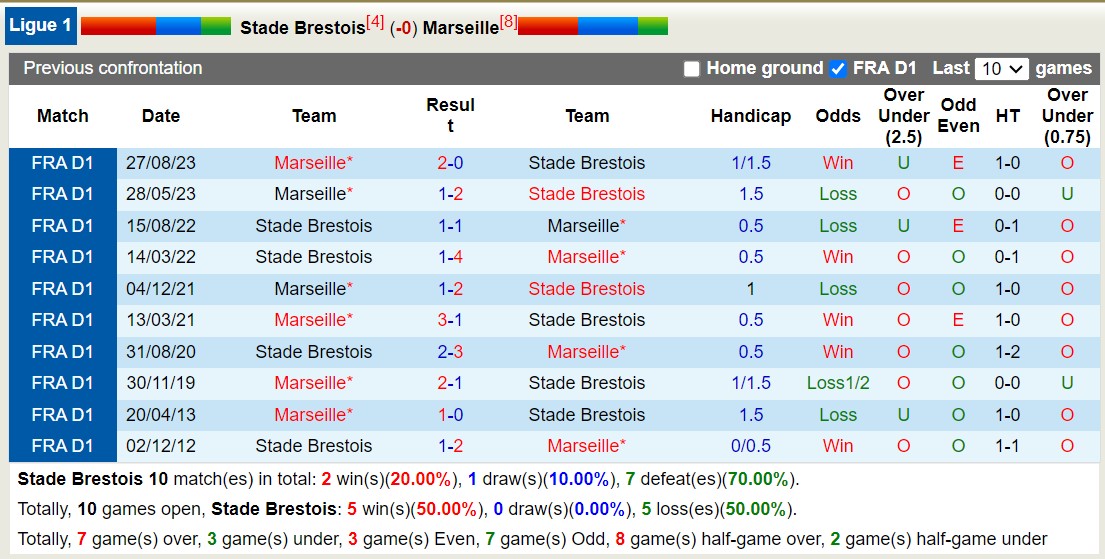Screen dimensions: 1105x559
Task: Open Marseille team link in header
Action: (460, 28)
